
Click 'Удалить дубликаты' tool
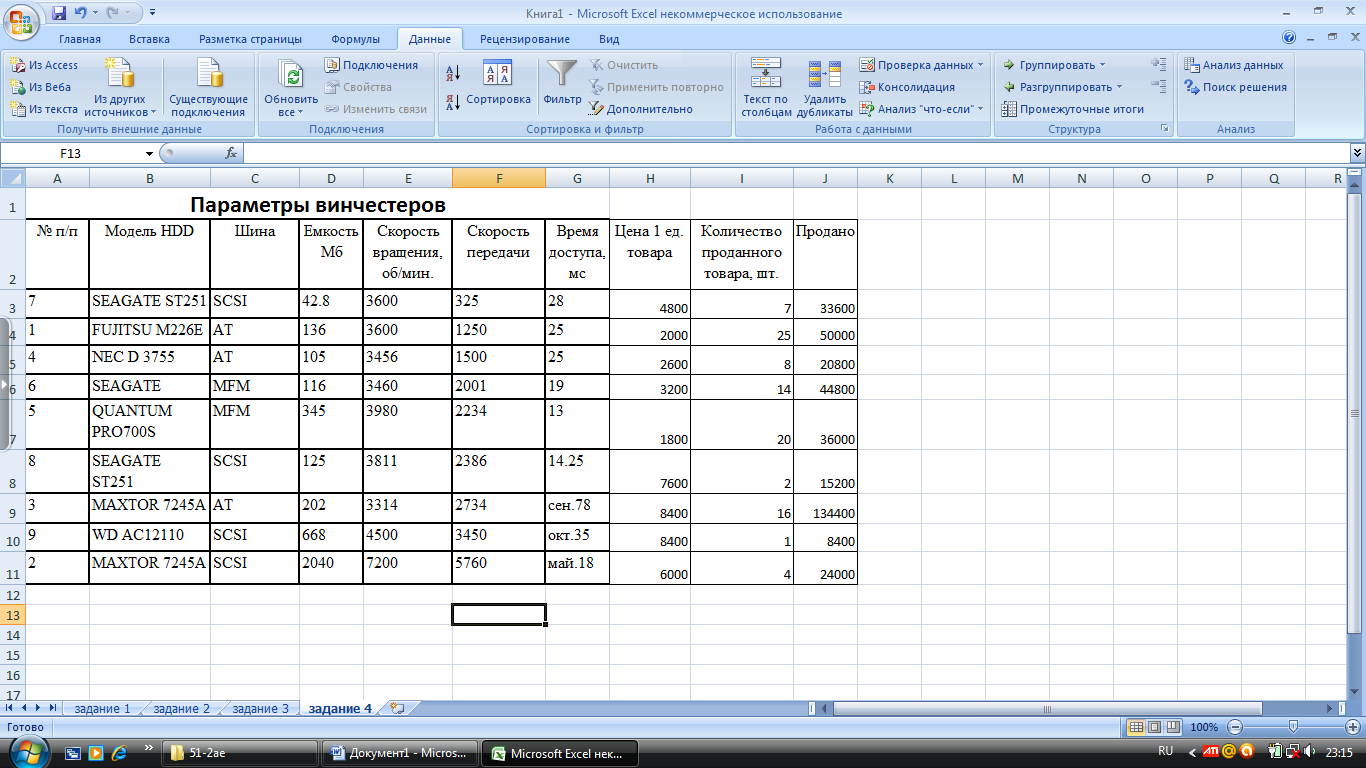coord(825,88)
